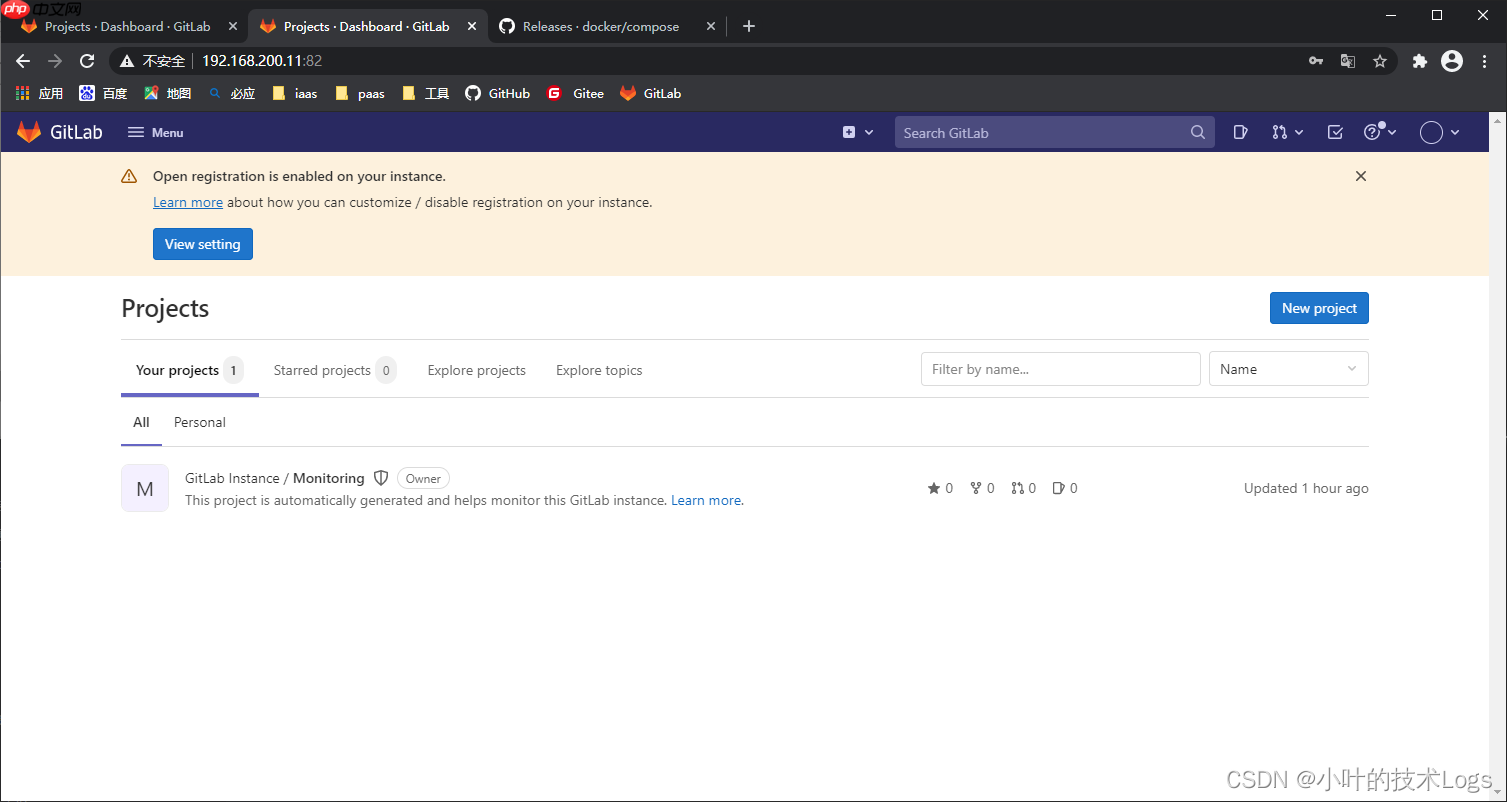1507x802 pixels.
Task: Click inside the Filter by name field
Action: (x=1059, y=368)
